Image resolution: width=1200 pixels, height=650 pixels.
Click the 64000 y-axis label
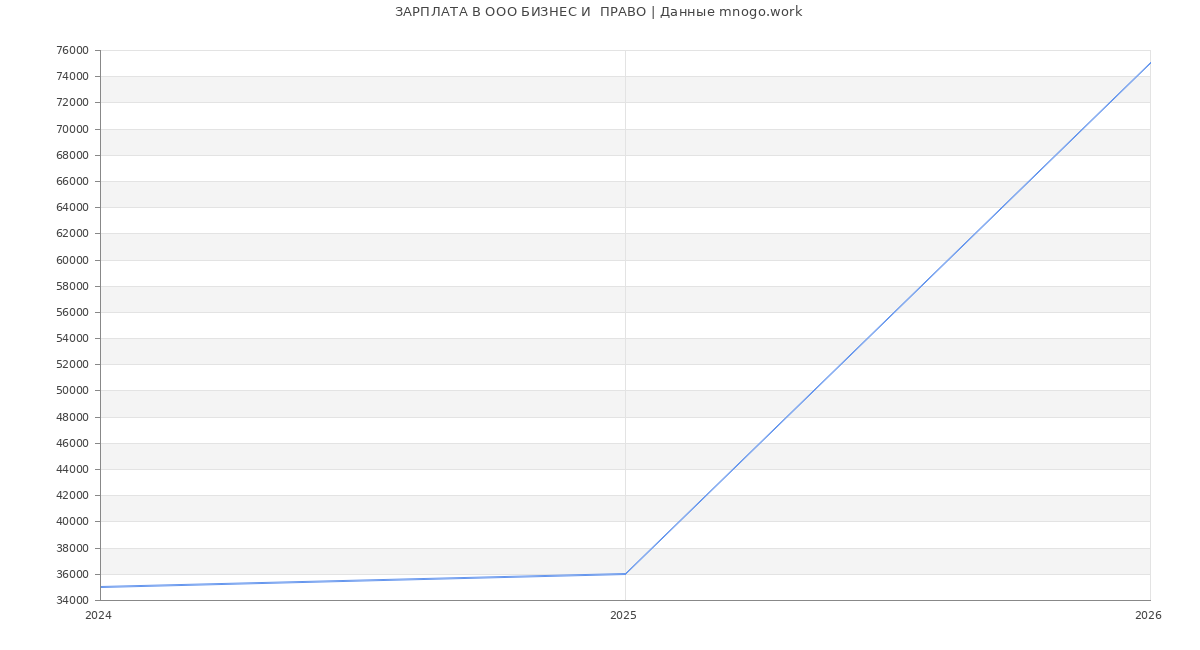coord(72,208)
